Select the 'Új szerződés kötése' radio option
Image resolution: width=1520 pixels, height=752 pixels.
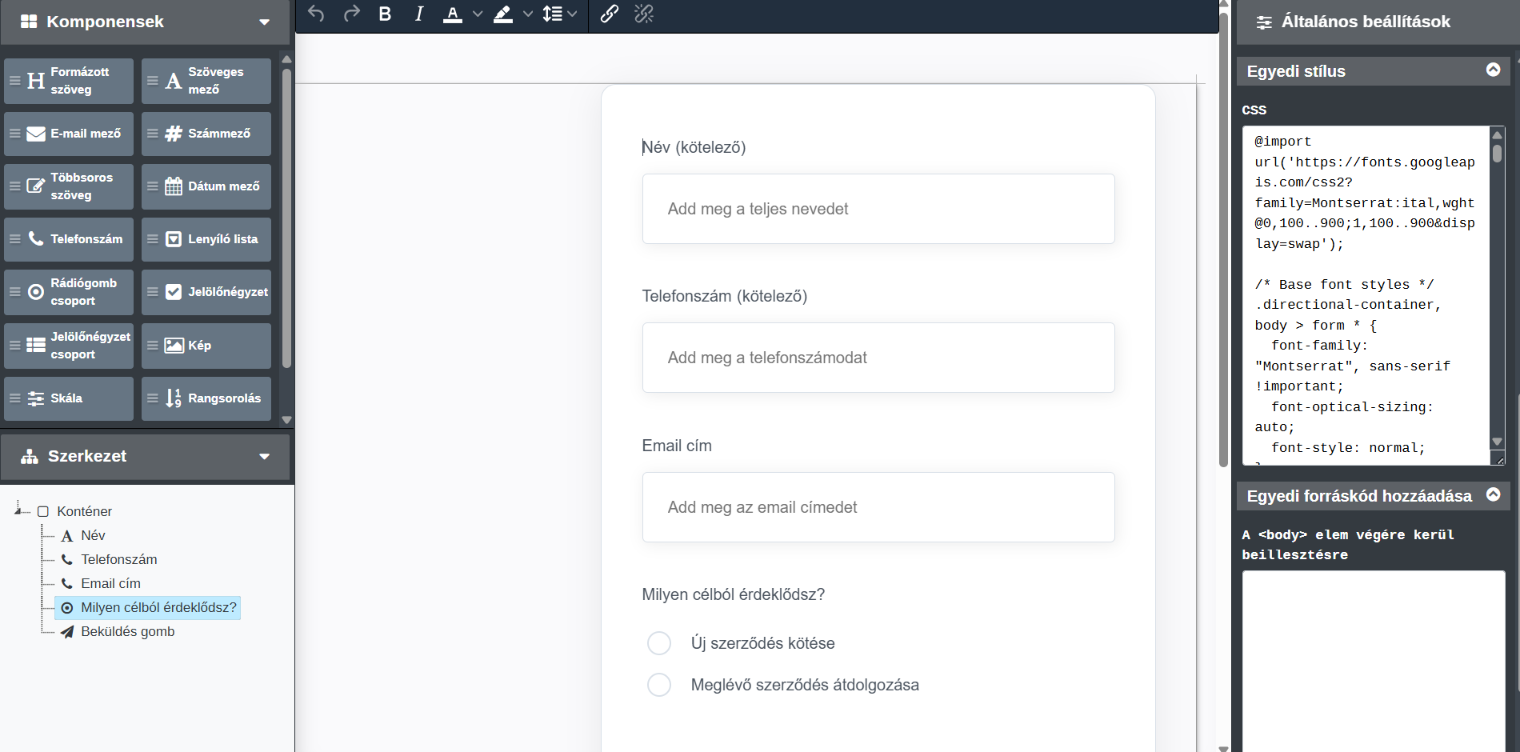point(659,643)
